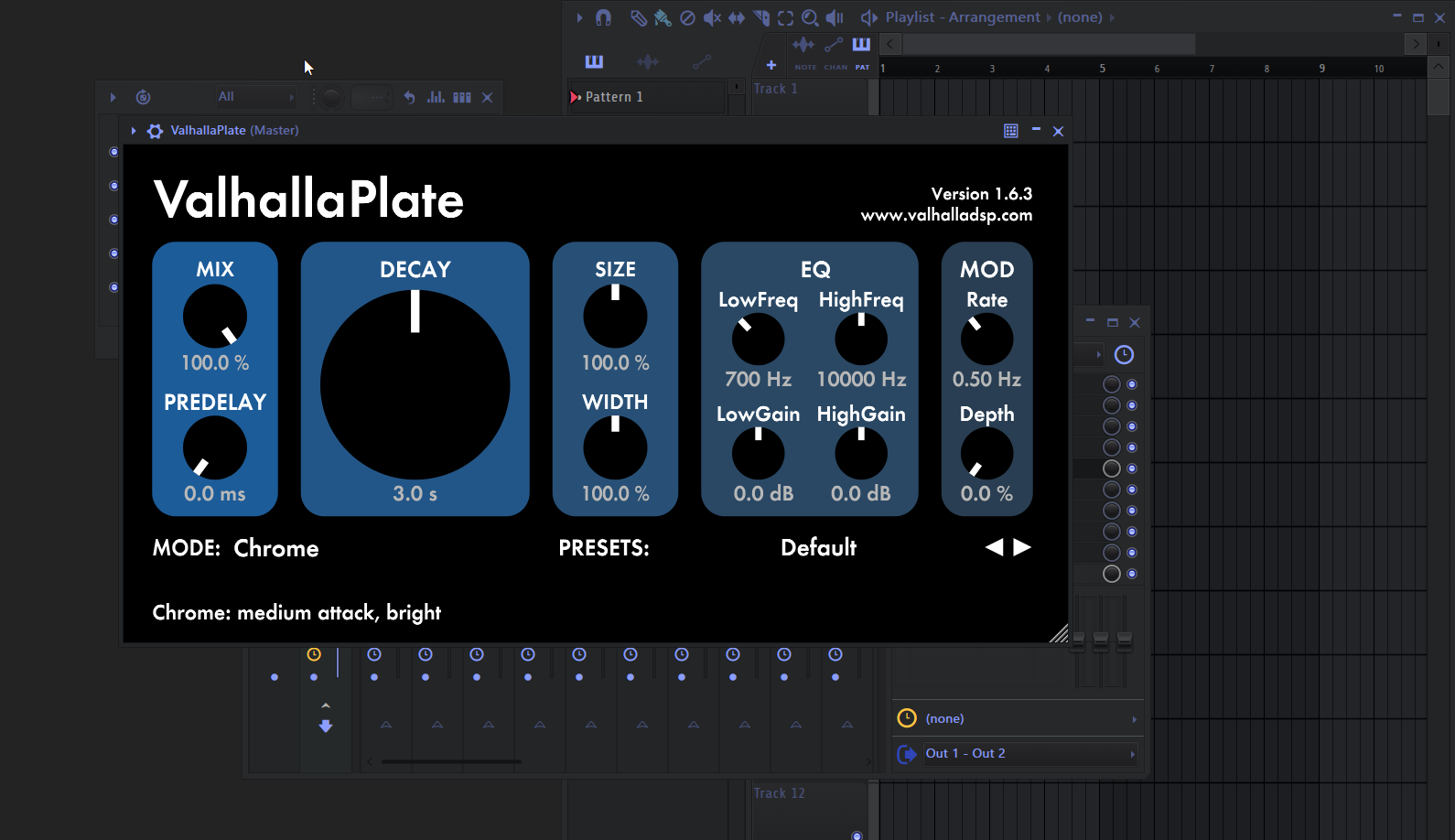Select Pattern 1 in the pattern picker

click(646, 97)
